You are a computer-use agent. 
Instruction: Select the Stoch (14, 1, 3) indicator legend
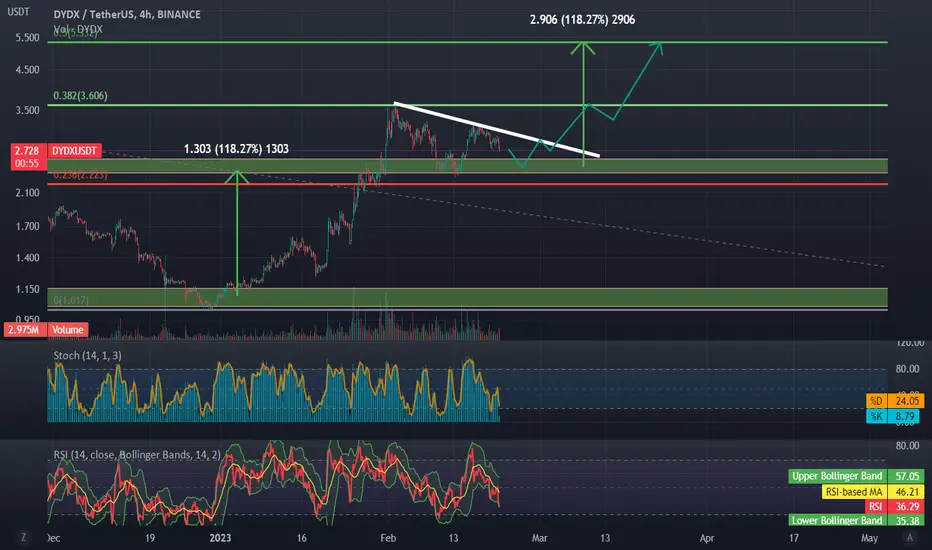pyautogui.click(x=87, y=356)
